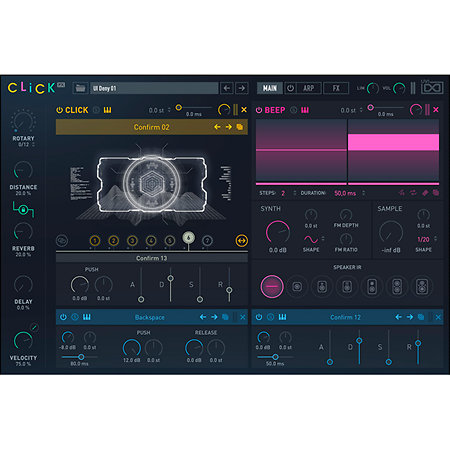The image size is (450, 450).
Task: Select sample slot 7 in the CLICK sequence
Action: point(207,241)
